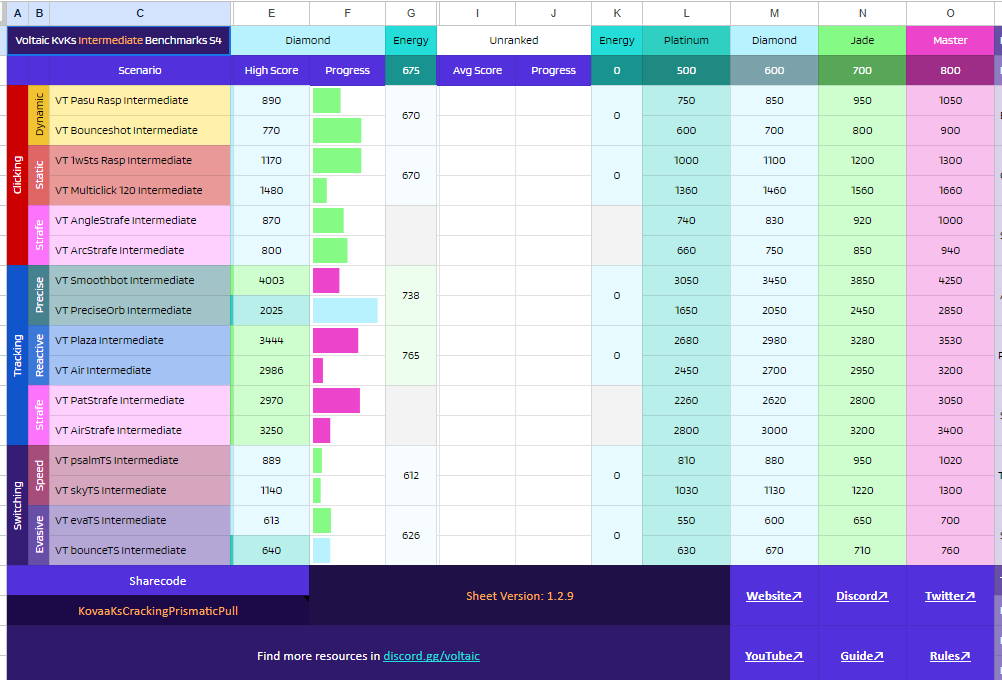Select the overall energy cell 675
The image size is (1002, 680).
[411, 70]
